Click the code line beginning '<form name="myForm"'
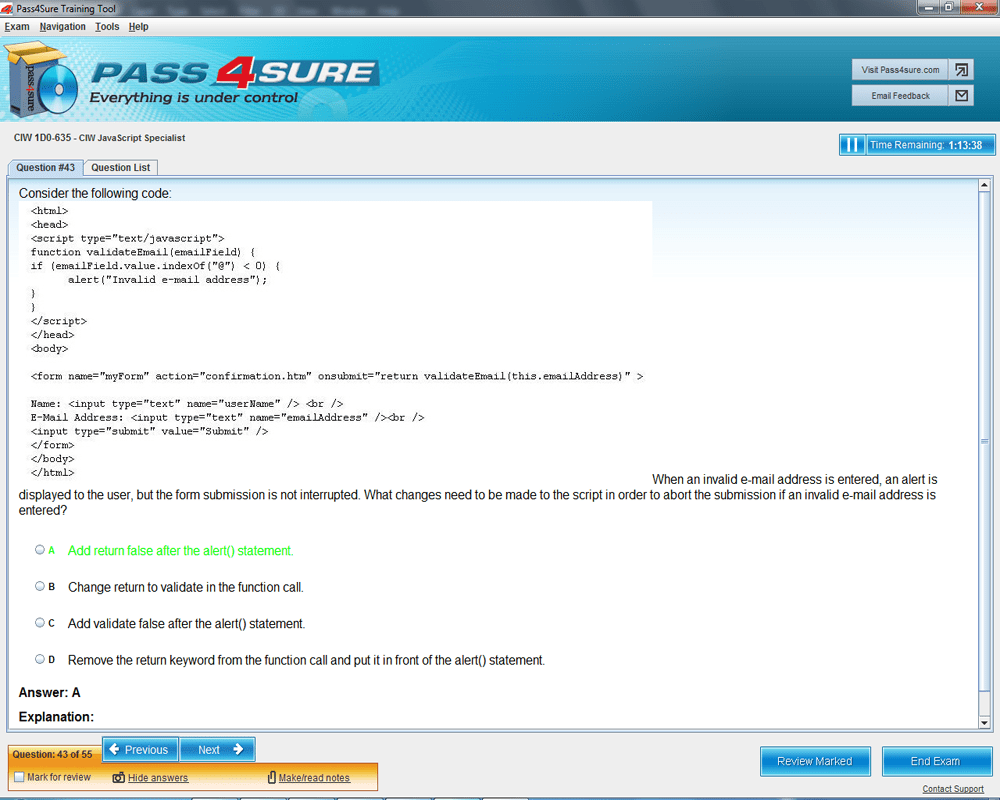Viewport: 1000px width, 800px height. coord(337,376)
